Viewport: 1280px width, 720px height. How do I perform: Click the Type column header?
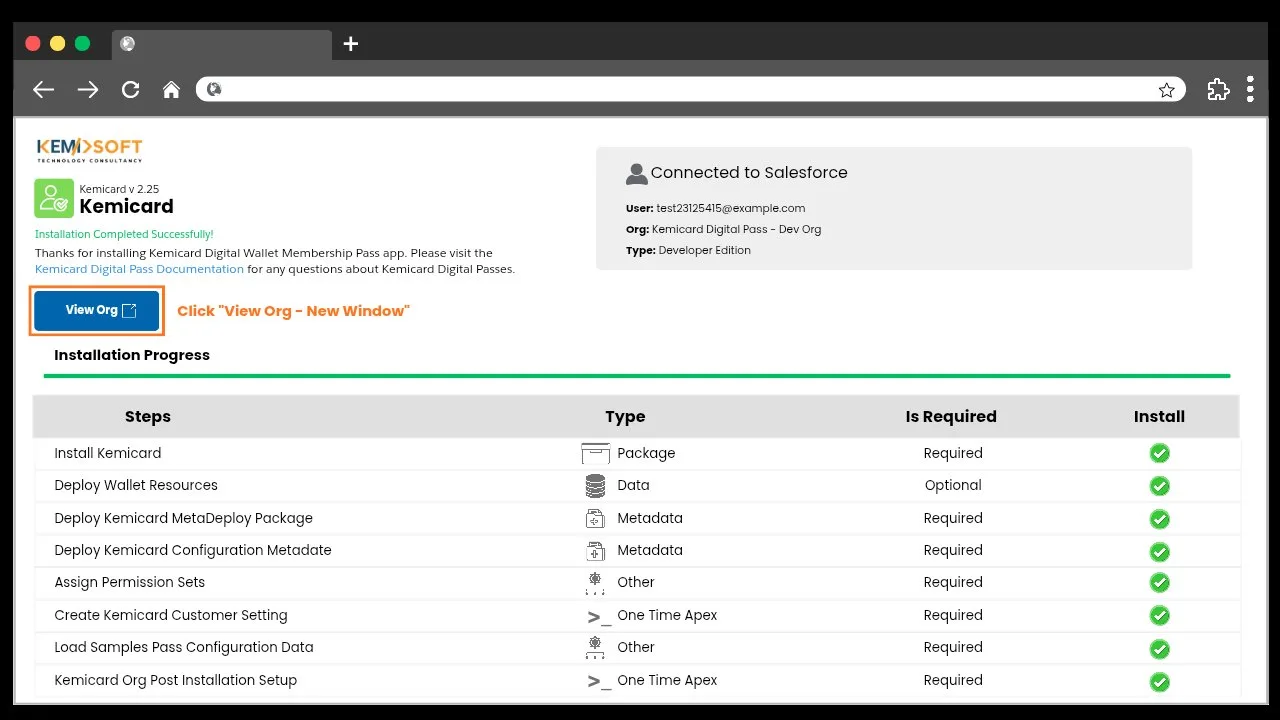625,417
